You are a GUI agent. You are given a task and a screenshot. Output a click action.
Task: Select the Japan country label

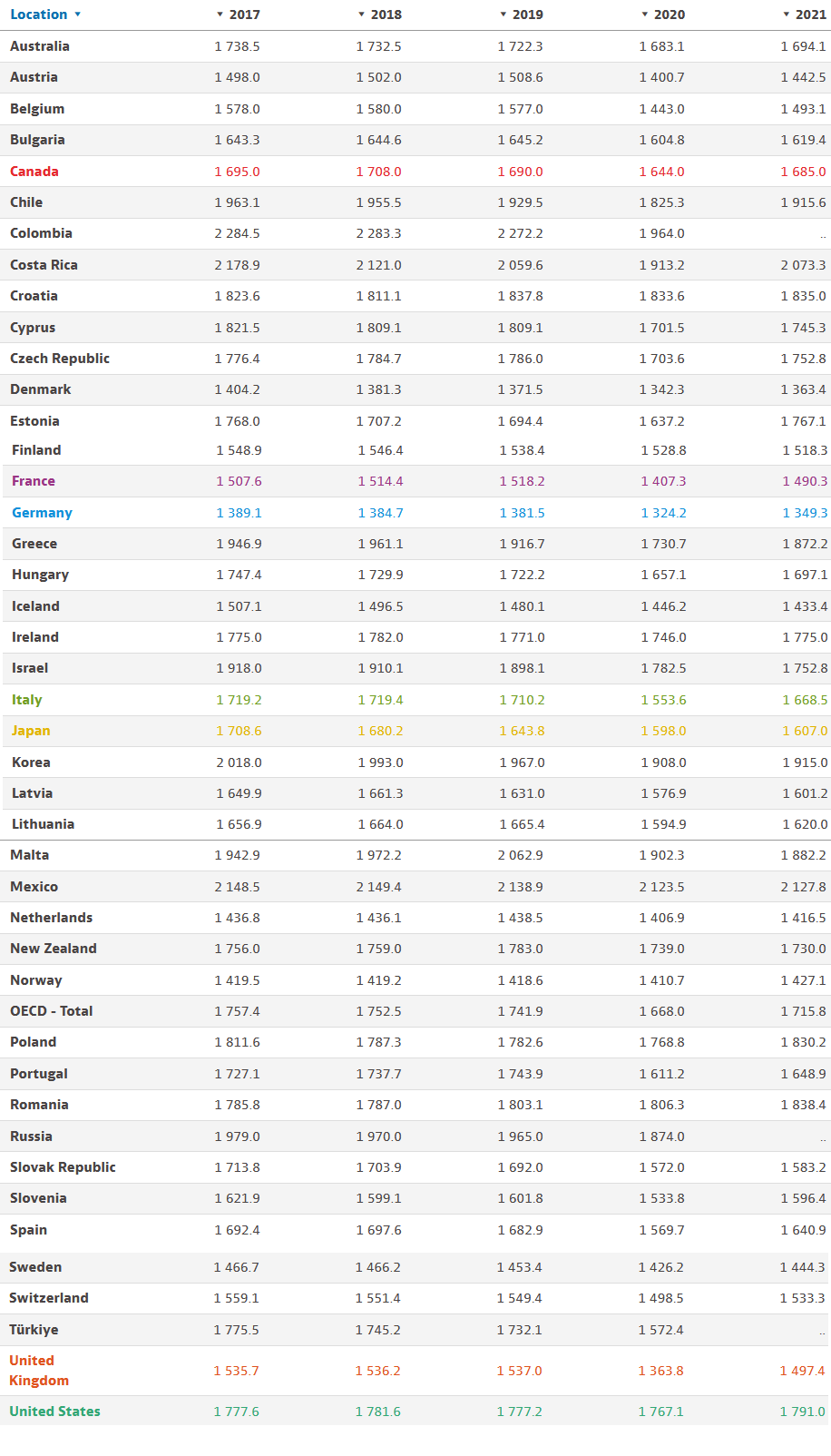[31, 731]
